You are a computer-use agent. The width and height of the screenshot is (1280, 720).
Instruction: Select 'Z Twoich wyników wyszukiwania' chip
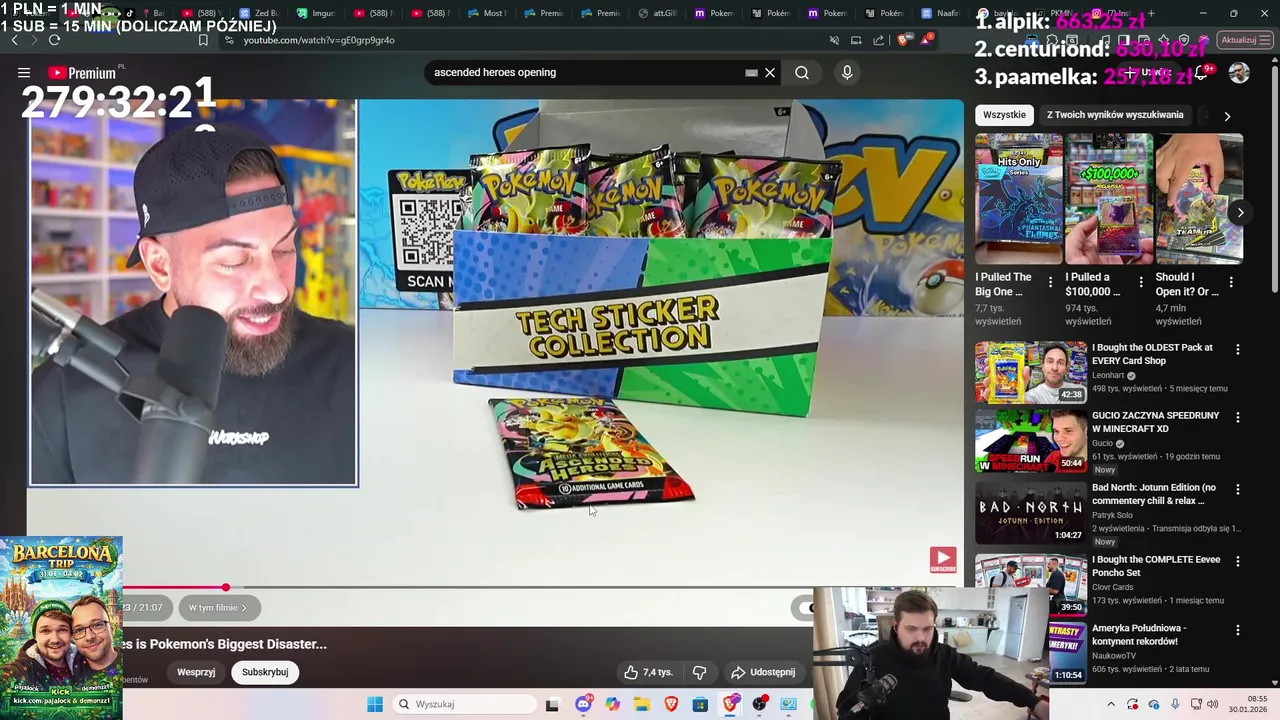point(1115,115)
